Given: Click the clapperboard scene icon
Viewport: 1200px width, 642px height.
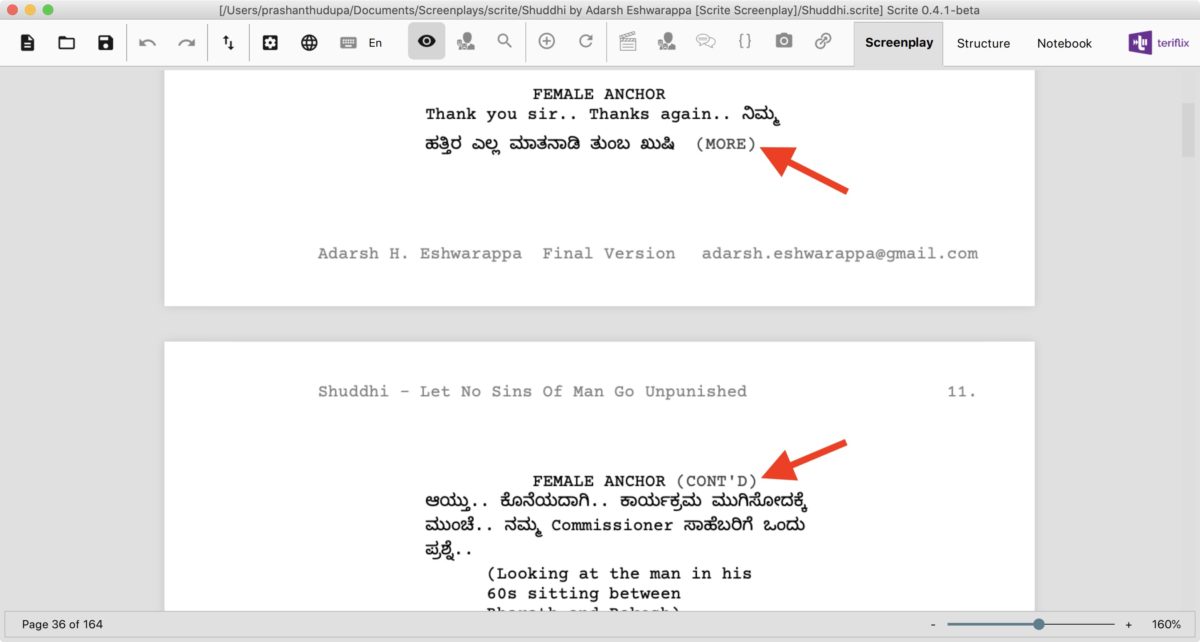Looking at the screenshot, I should coord(628,42).
